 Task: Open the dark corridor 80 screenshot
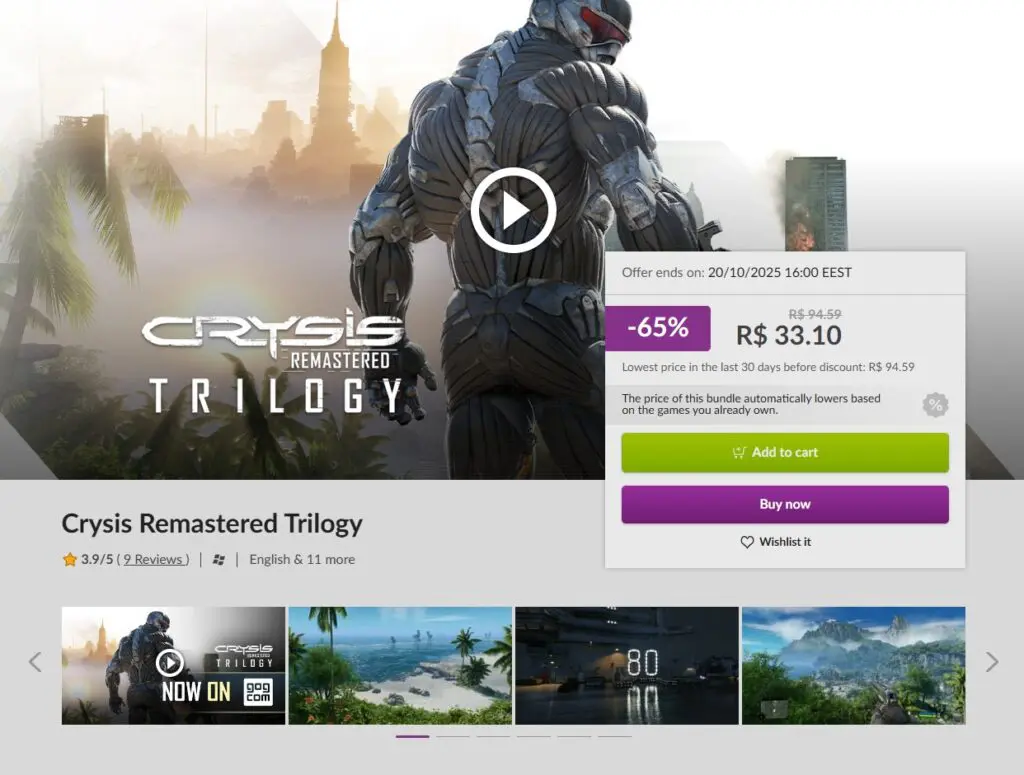click(x=627, y=665)
